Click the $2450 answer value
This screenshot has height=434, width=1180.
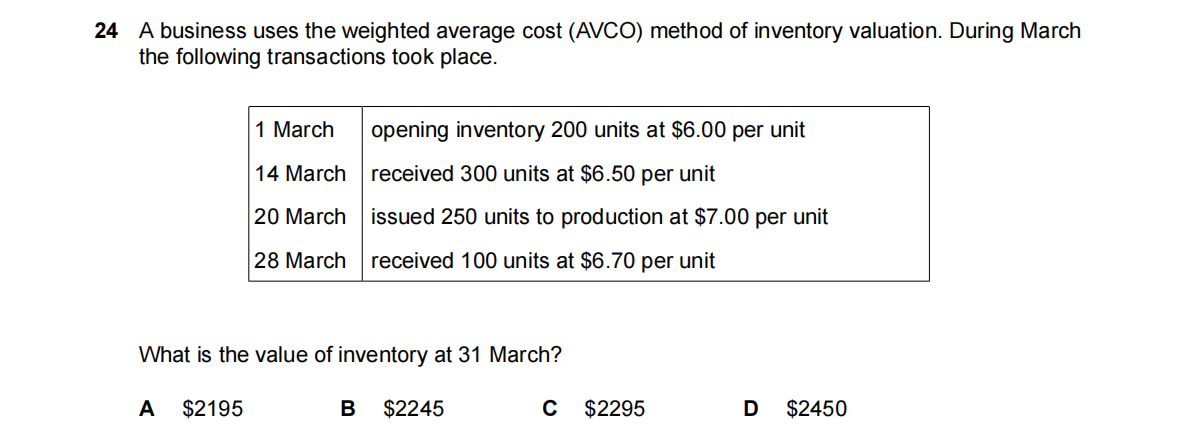[817, 408]
